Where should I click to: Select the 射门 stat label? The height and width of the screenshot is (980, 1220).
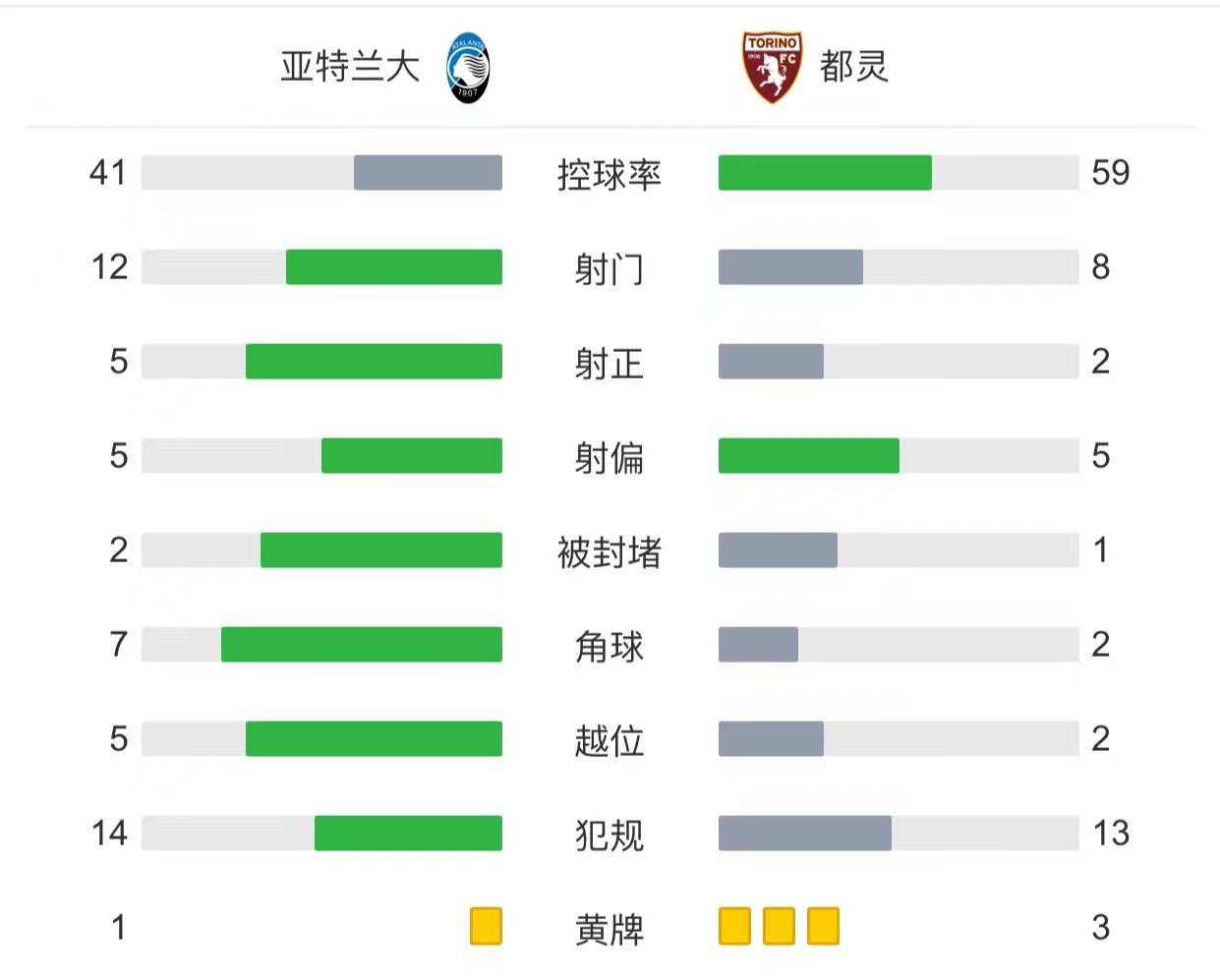(610, 268)
